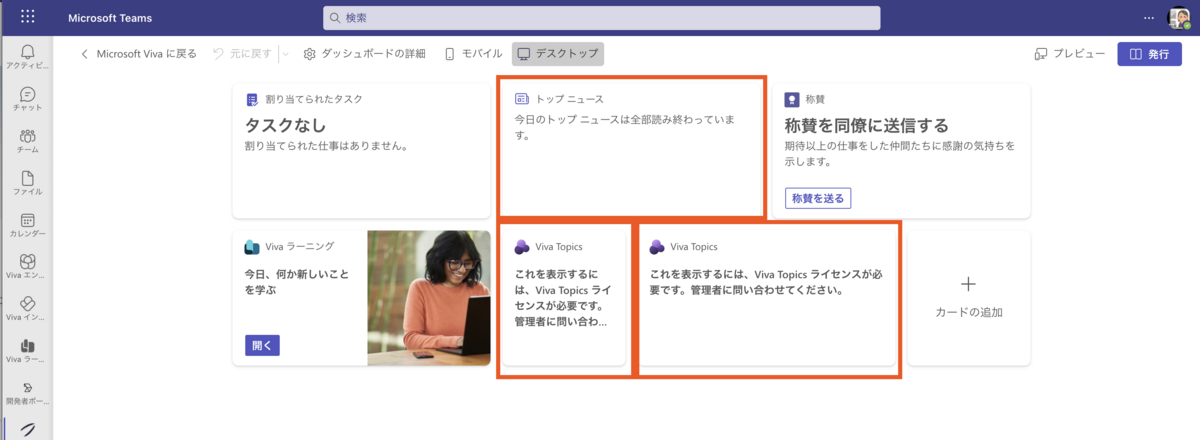Open Chat in the Teams sidebar

(27, 99)
